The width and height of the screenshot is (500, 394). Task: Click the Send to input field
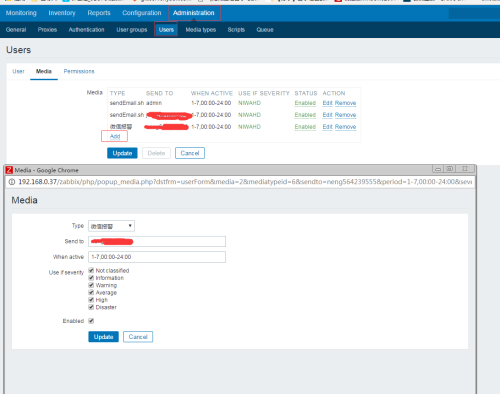pos(157,241)
